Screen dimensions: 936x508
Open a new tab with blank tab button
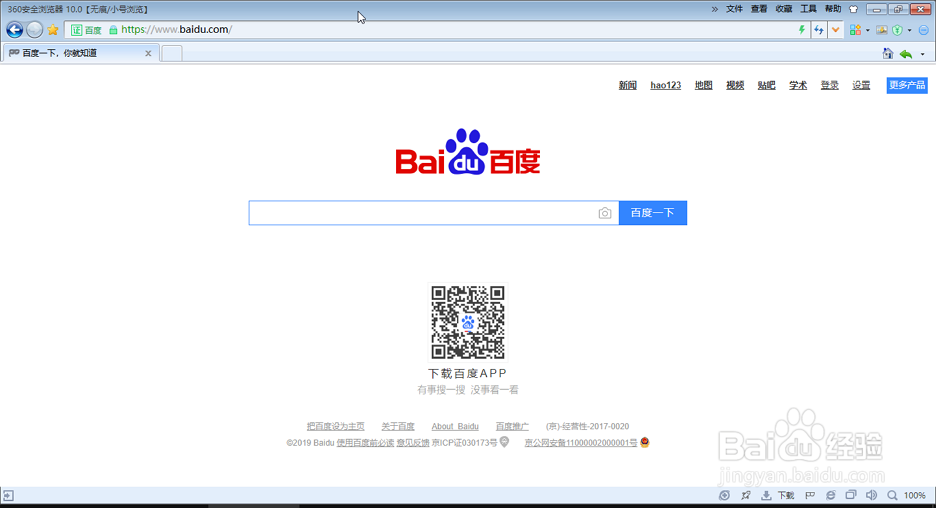point(172,53)
